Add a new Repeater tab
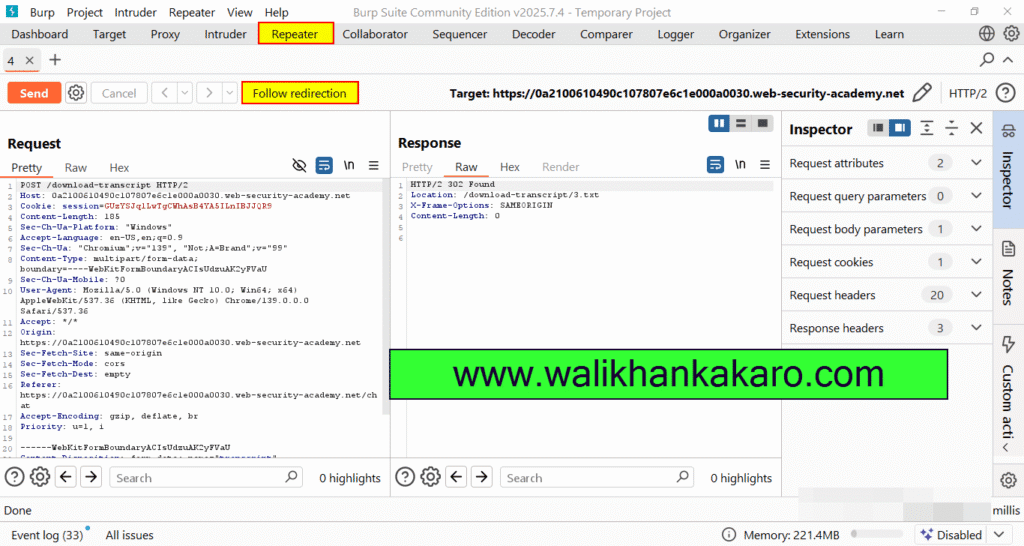 pyautogui.click(x=55, y=59)
